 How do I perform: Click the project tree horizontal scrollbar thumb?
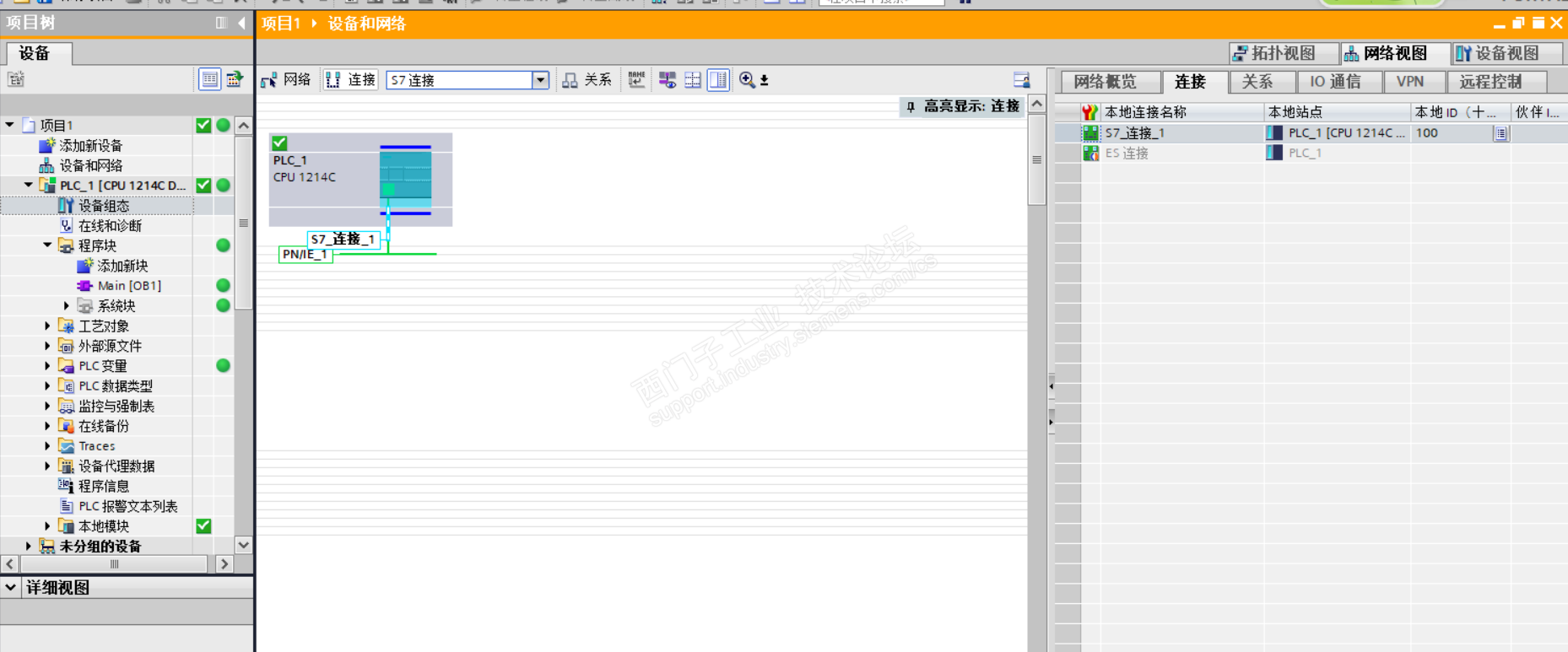114,563
